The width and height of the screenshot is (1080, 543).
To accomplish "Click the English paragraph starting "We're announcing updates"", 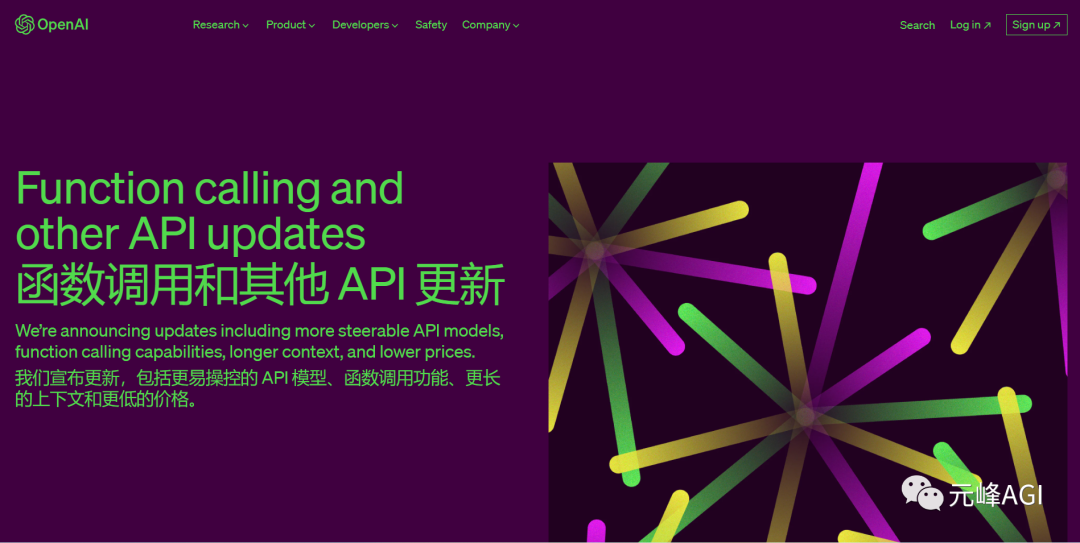I will pyautogui.click(x=259, y=341).
